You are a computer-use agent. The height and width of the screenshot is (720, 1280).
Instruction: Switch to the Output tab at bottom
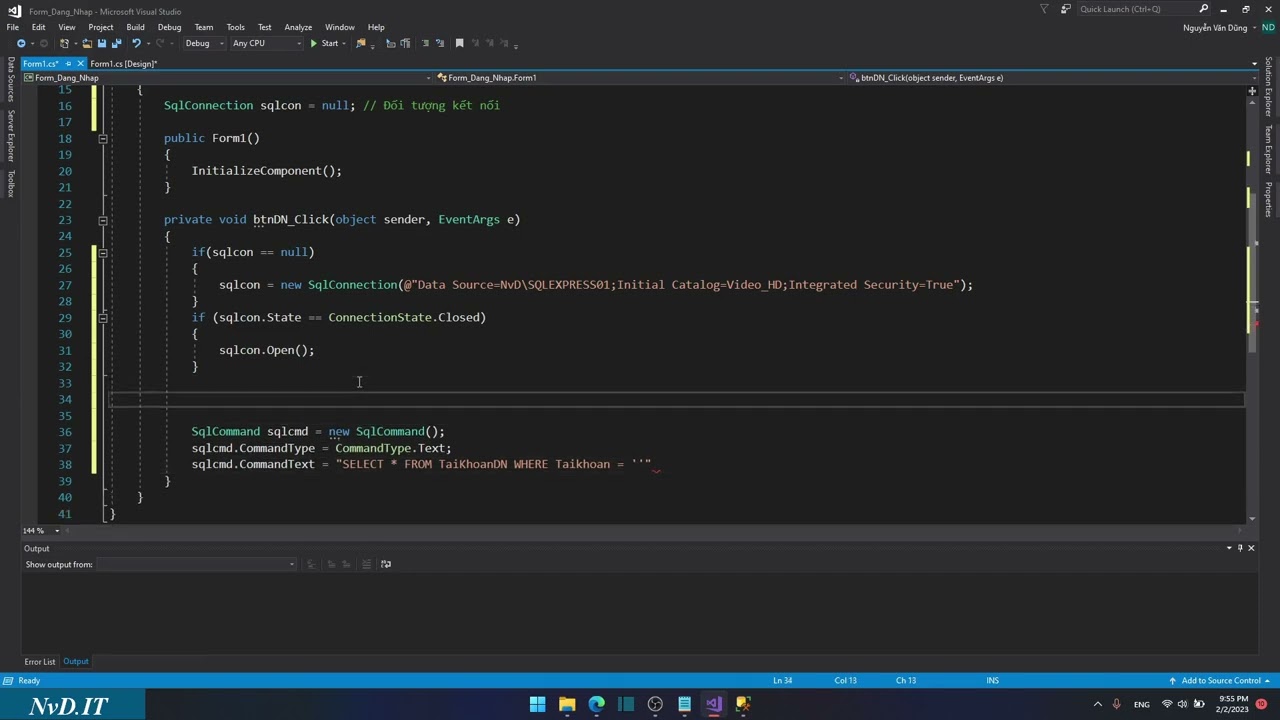(76, 662)
